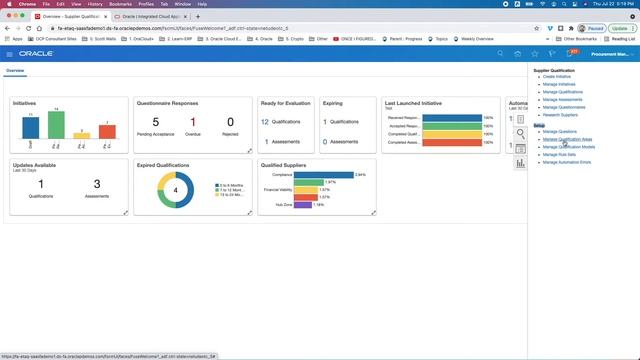
Task: Open a new browser tab with plus button
Action: click(198, 17)
